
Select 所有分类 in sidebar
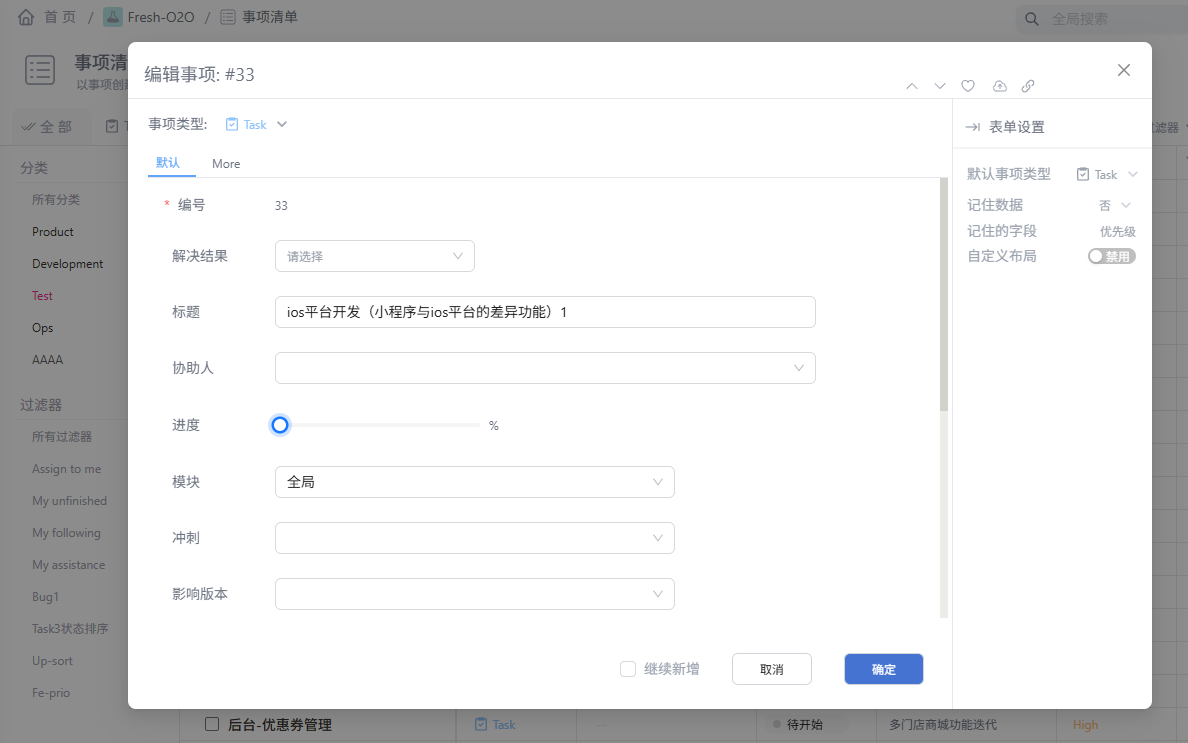(56, 200)
